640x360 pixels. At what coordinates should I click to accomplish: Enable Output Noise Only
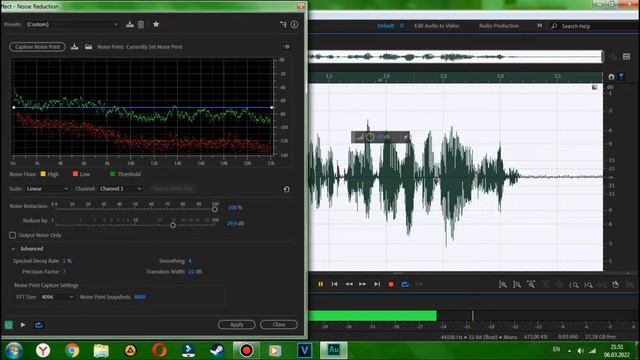pyautogui.click(x=13, y=235)
